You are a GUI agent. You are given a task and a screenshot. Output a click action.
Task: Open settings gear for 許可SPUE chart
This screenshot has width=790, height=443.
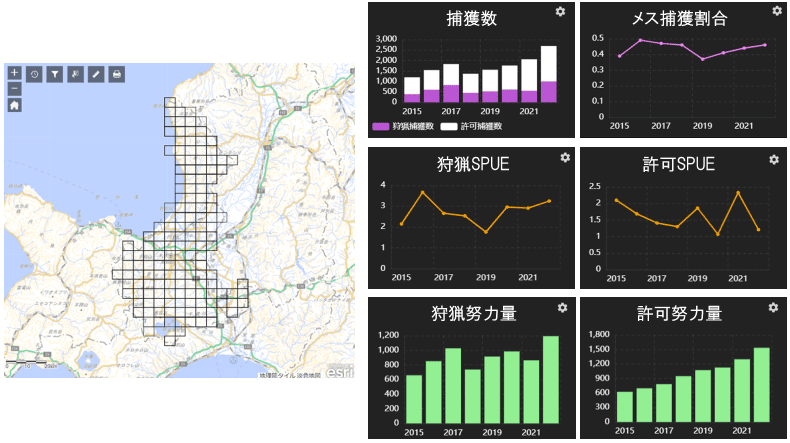(773, 159)
